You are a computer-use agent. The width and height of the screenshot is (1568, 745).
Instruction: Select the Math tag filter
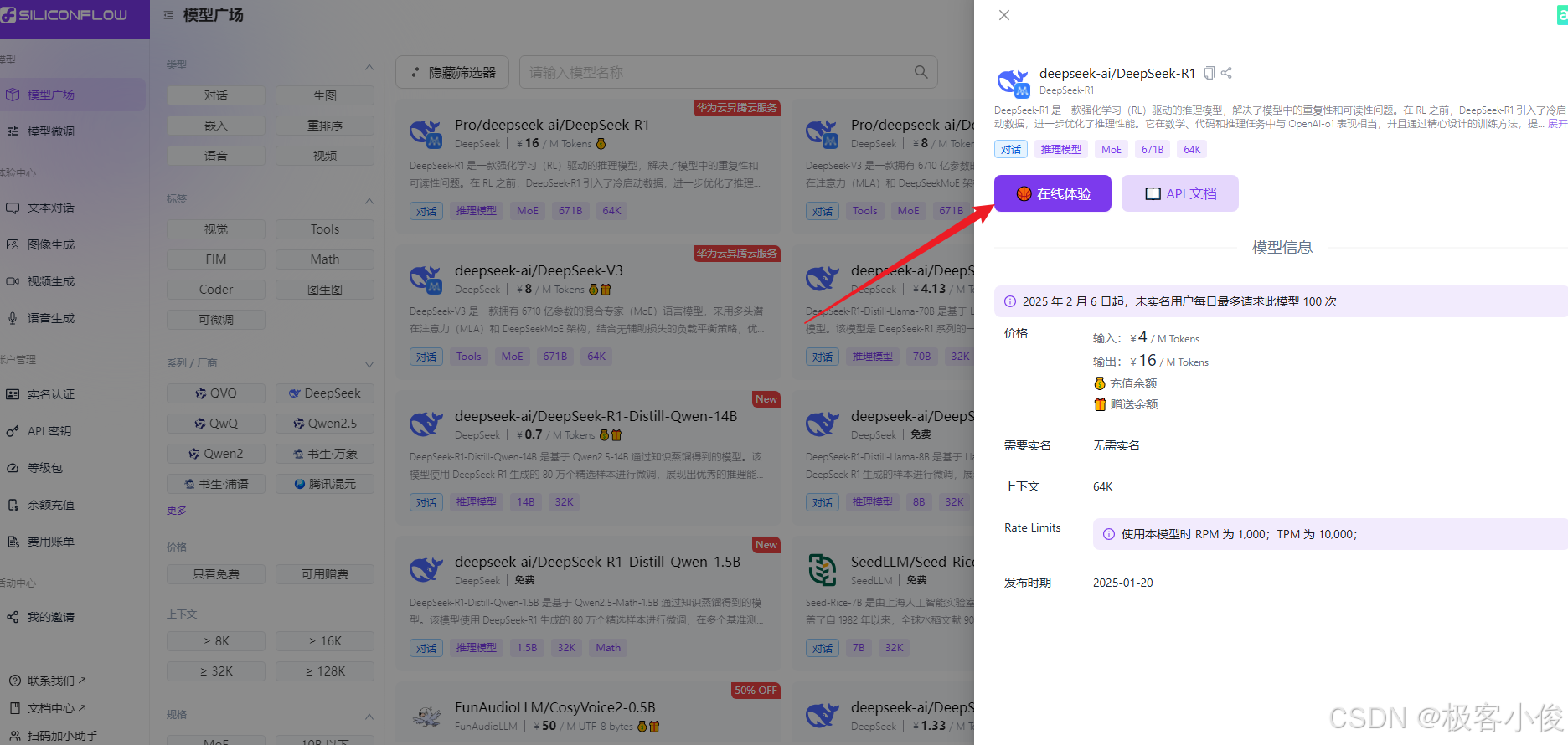pos(325,259)
